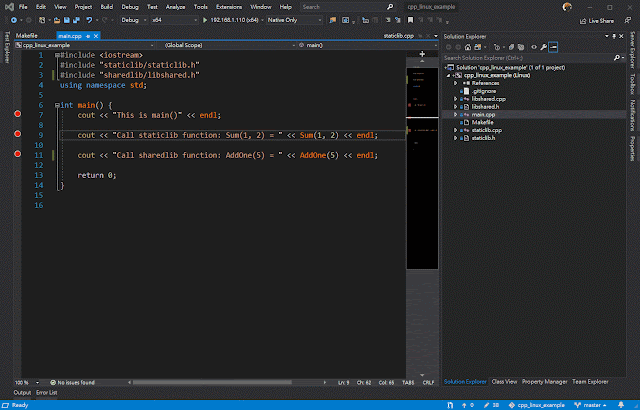The image size is (640, 410).
Task: Open the Error List panel tab
Action: pyautogui.click(x=47, y=392)
